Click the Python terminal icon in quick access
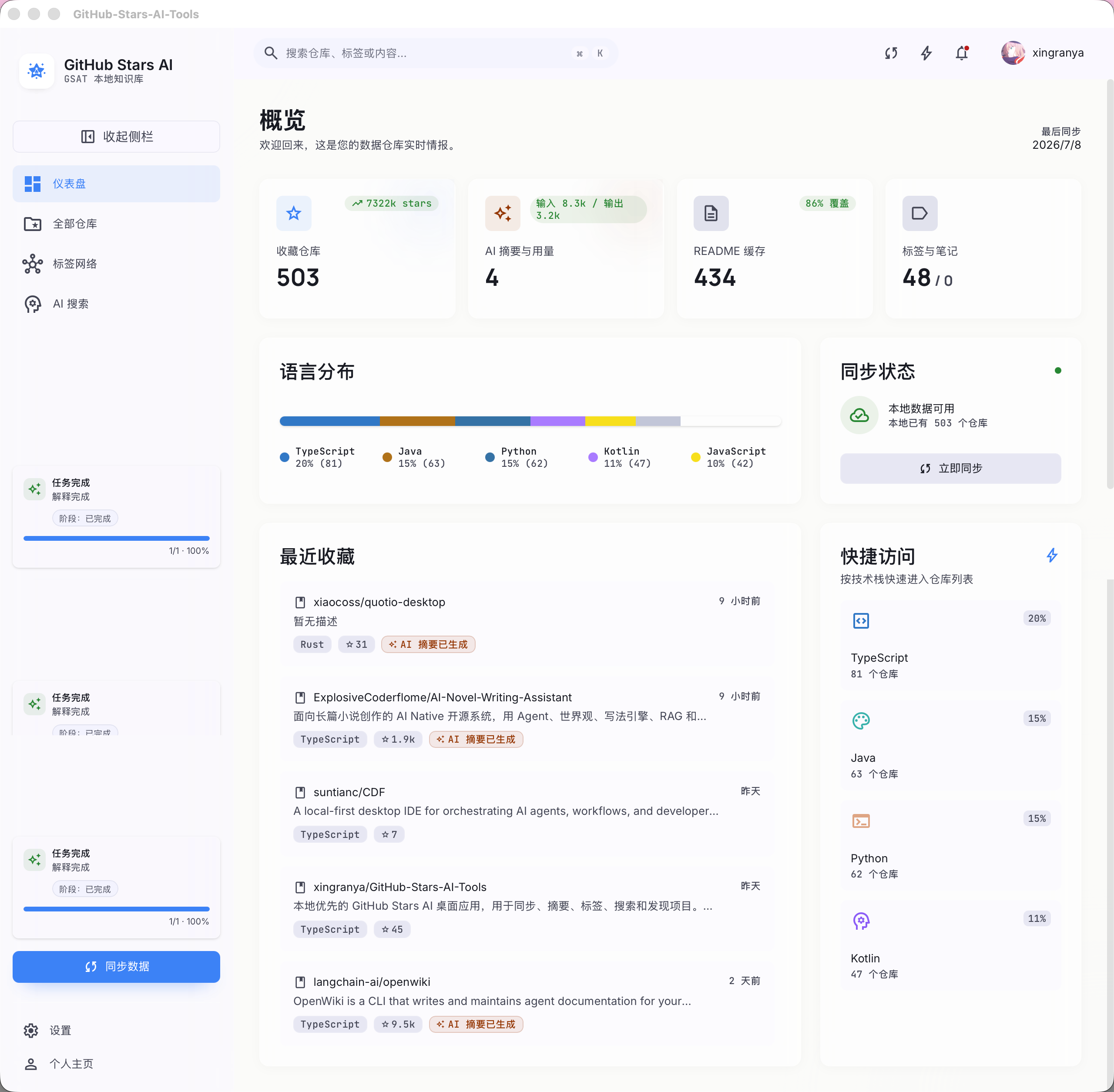This screenshot has height=1092, width=1114. click(x=861, y=821)
